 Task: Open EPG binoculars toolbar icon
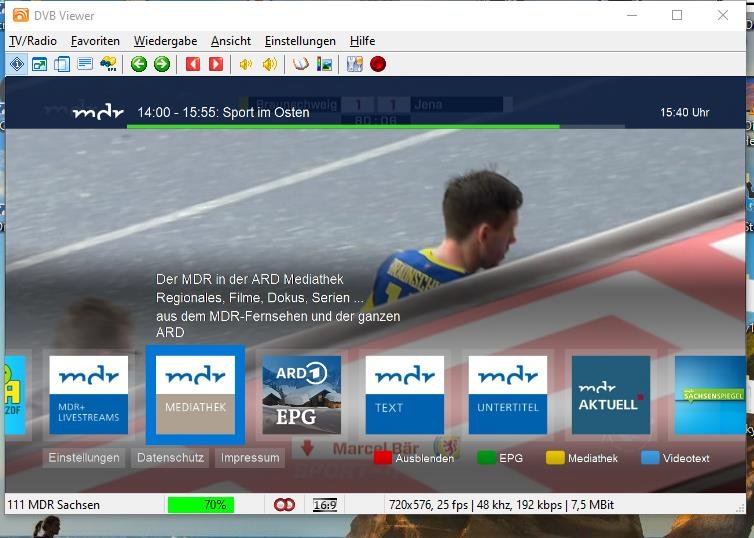108,64
